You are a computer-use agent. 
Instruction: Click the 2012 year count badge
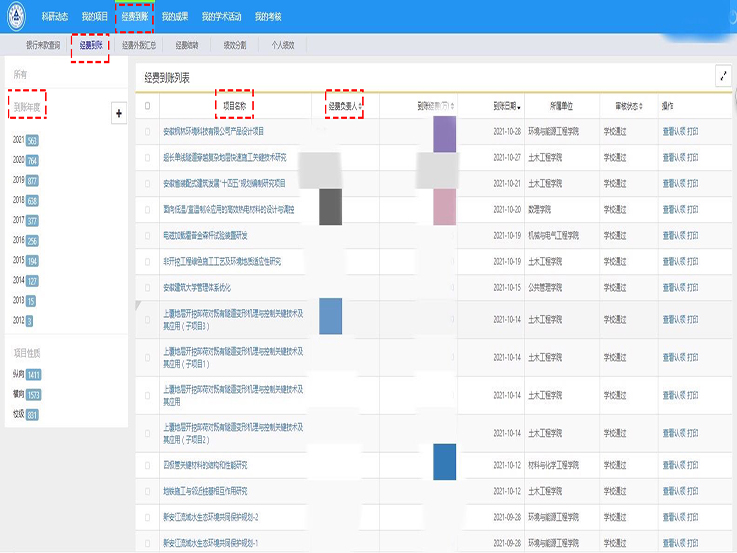tap(29, 320)
